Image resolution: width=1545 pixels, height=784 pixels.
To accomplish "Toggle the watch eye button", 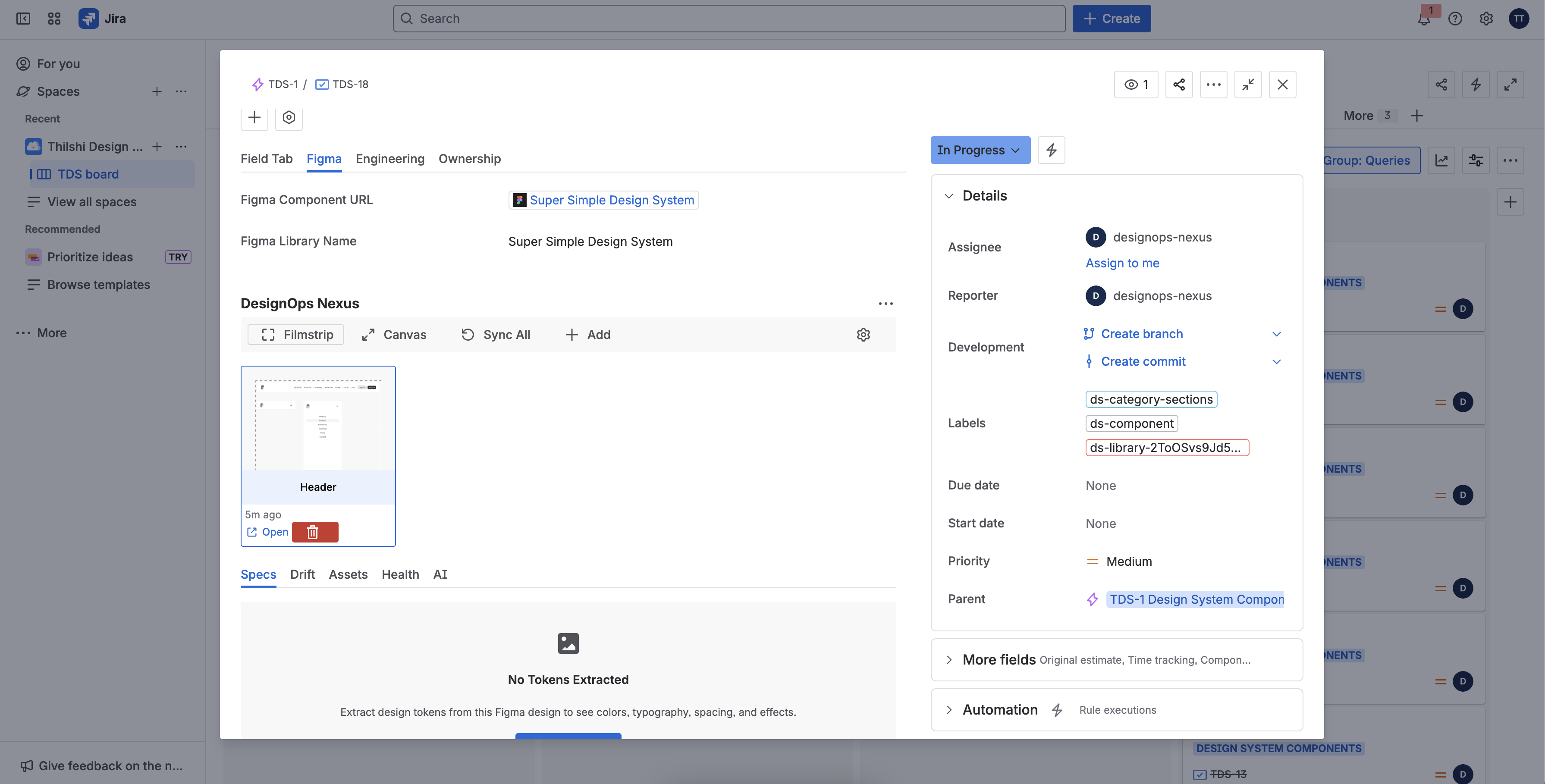I will [1135, 85].
